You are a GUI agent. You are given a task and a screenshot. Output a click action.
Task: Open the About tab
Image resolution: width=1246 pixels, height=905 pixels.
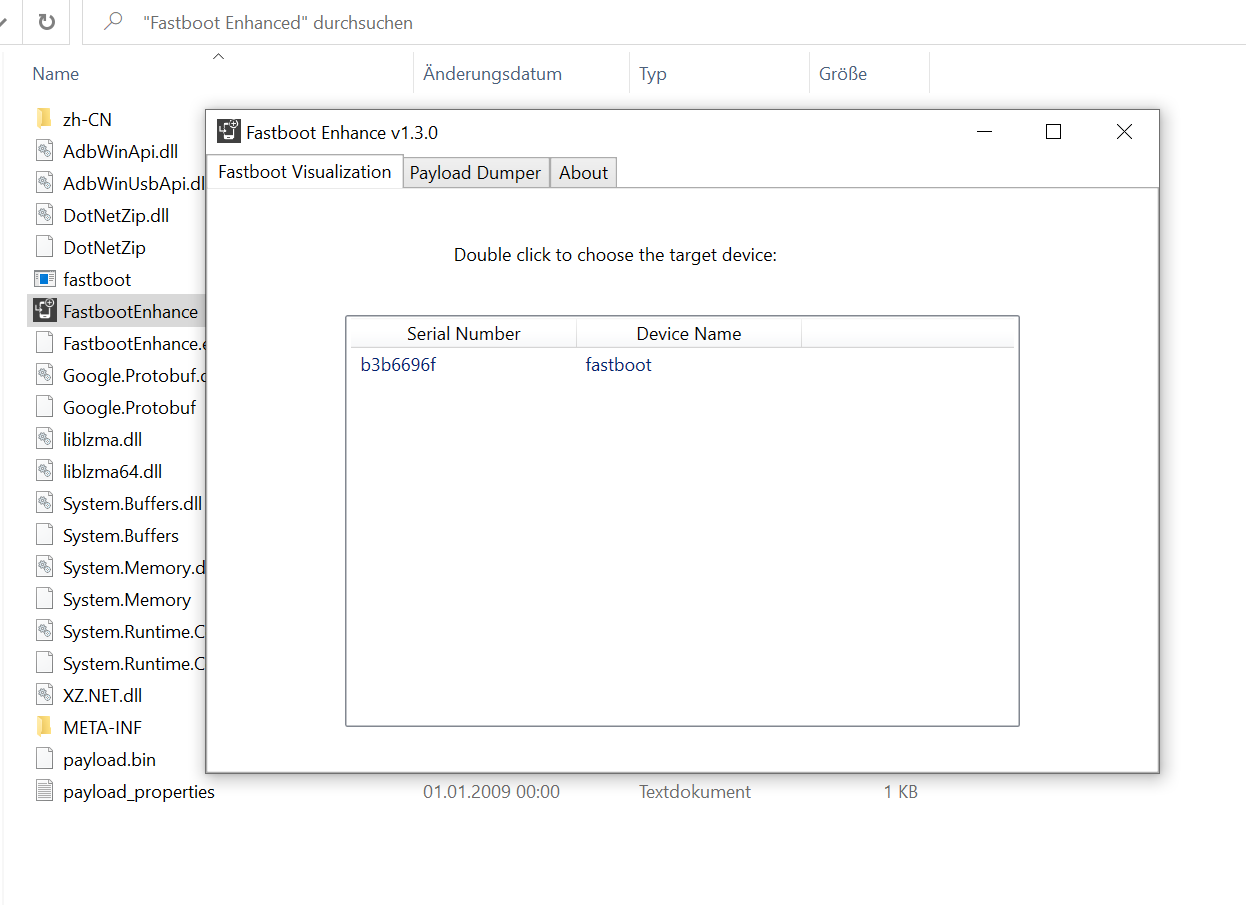click(x=583, y=172)
